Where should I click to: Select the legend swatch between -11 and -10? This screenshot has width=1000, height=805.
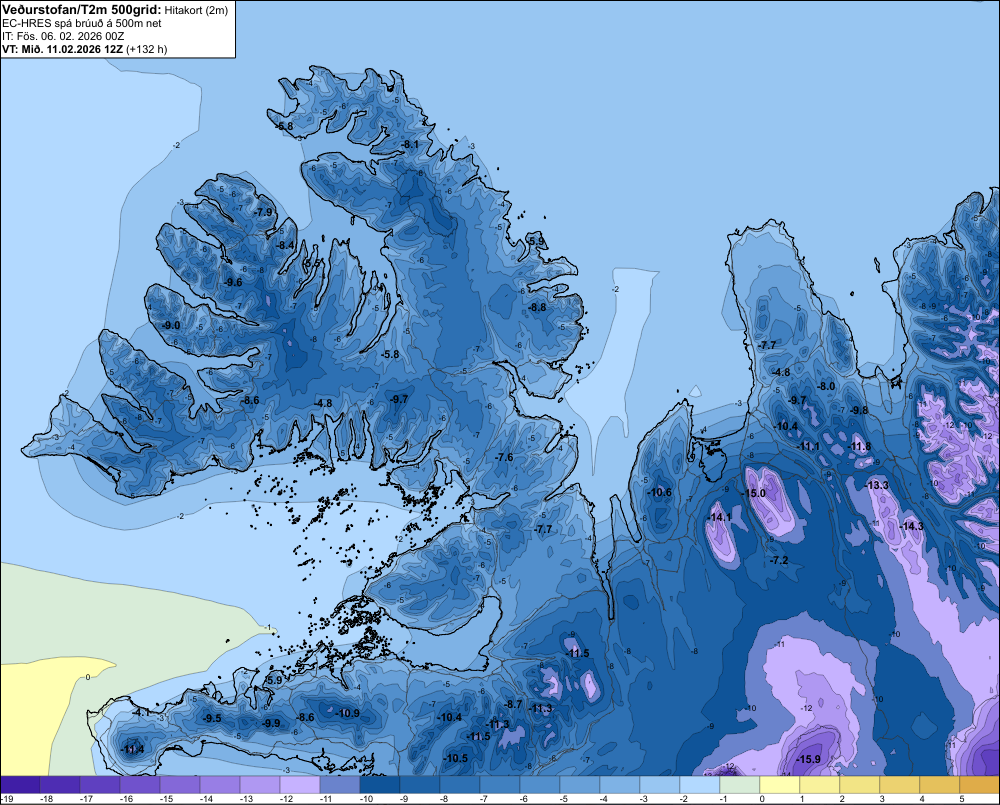click(x=340, y=785)
